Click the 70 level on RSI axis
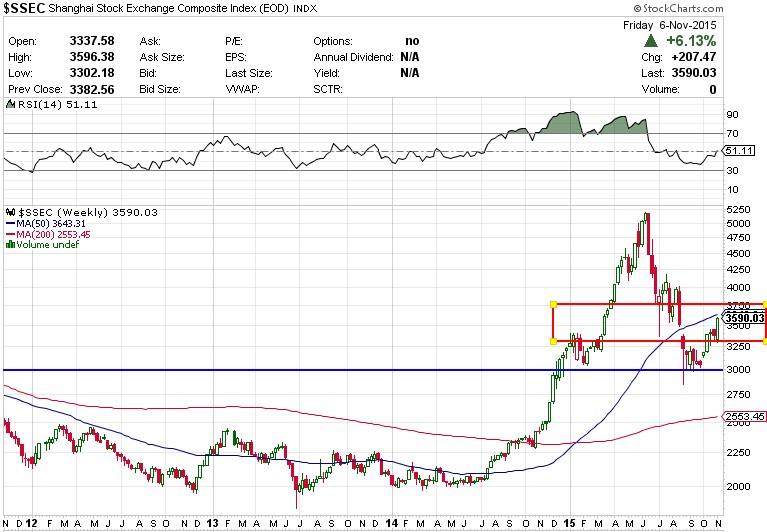 (x=732, y=133)
